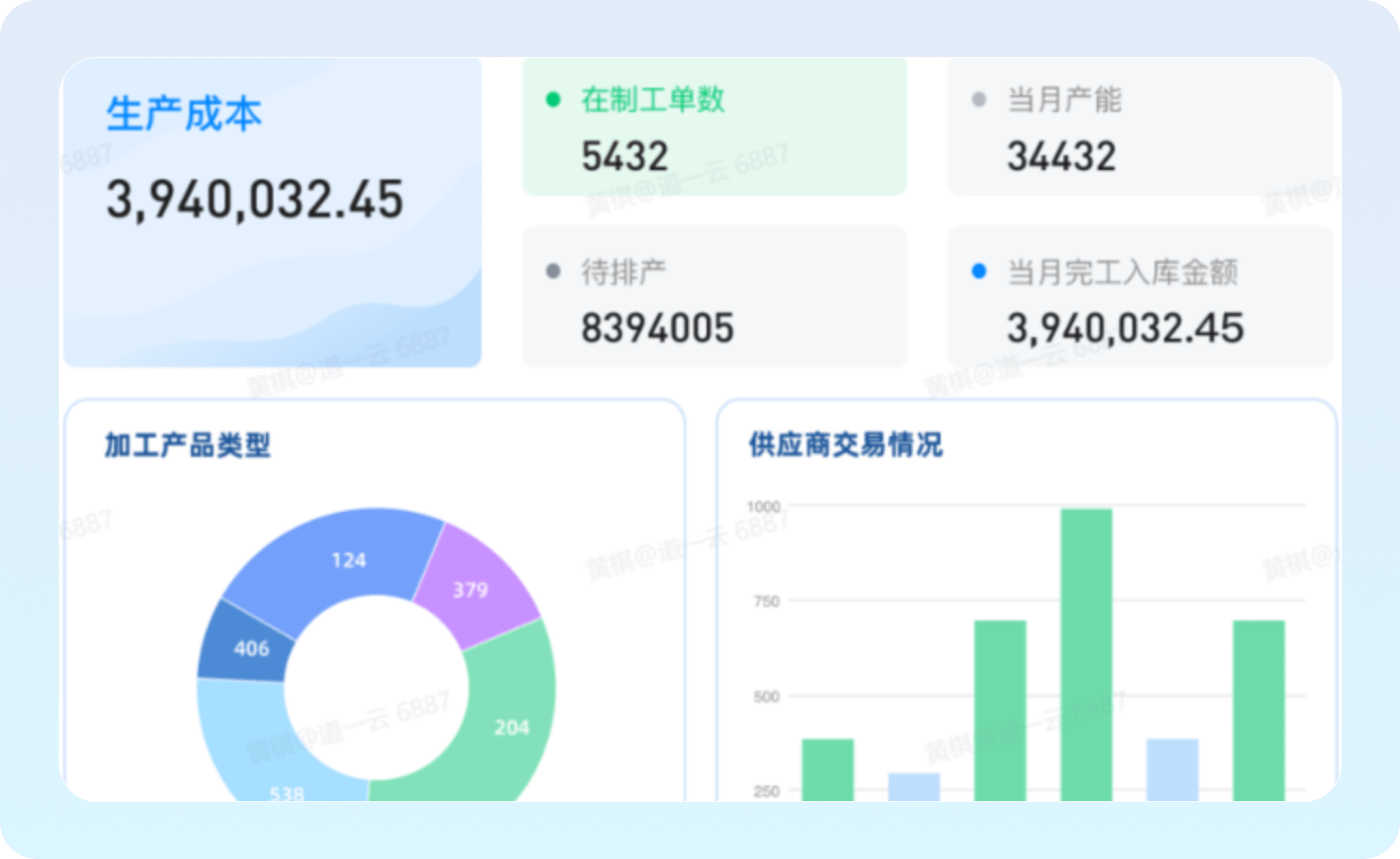Click the blue dot beside 当月完工入库金额
This screenshot has width=1400, height=859.
[978, 271]
